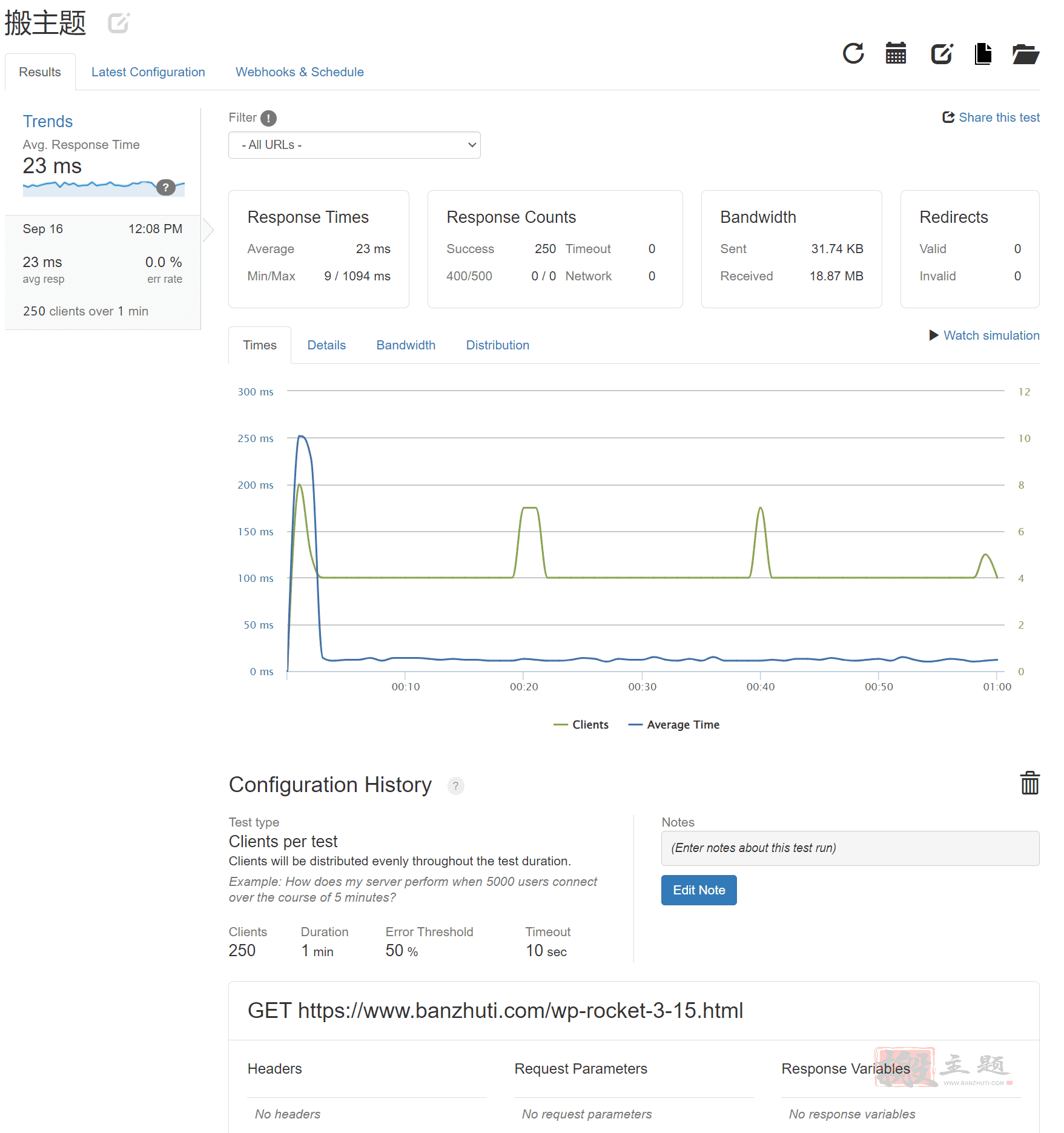Select the Bandwidth chart tab
This screenshot has width=1064, height=1133.
[406, 345]
